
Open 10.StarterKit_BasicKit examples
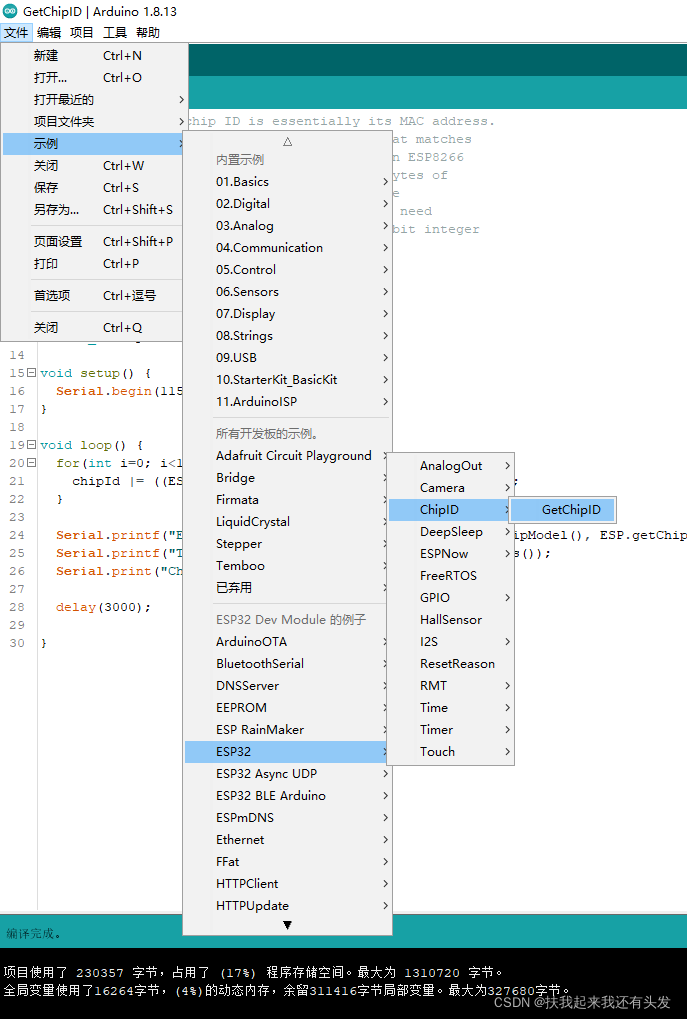[x=287, y=380]
